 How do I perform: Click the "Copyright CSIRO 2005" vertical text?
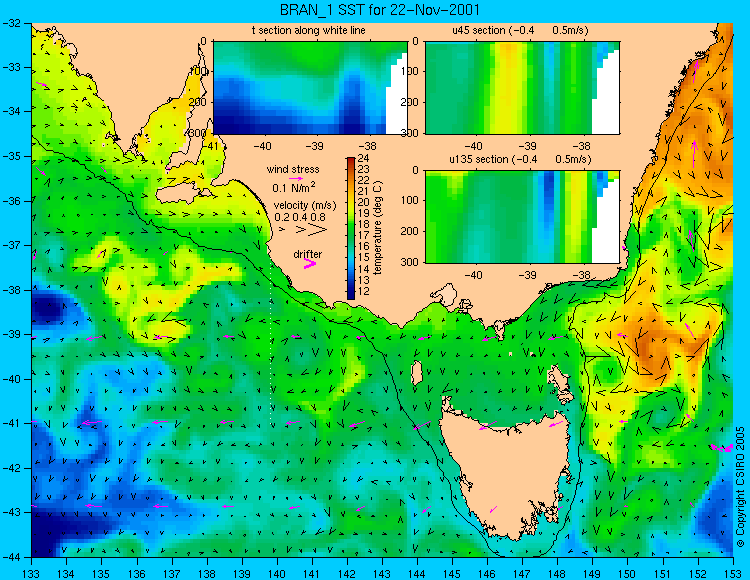click(740, 488)
